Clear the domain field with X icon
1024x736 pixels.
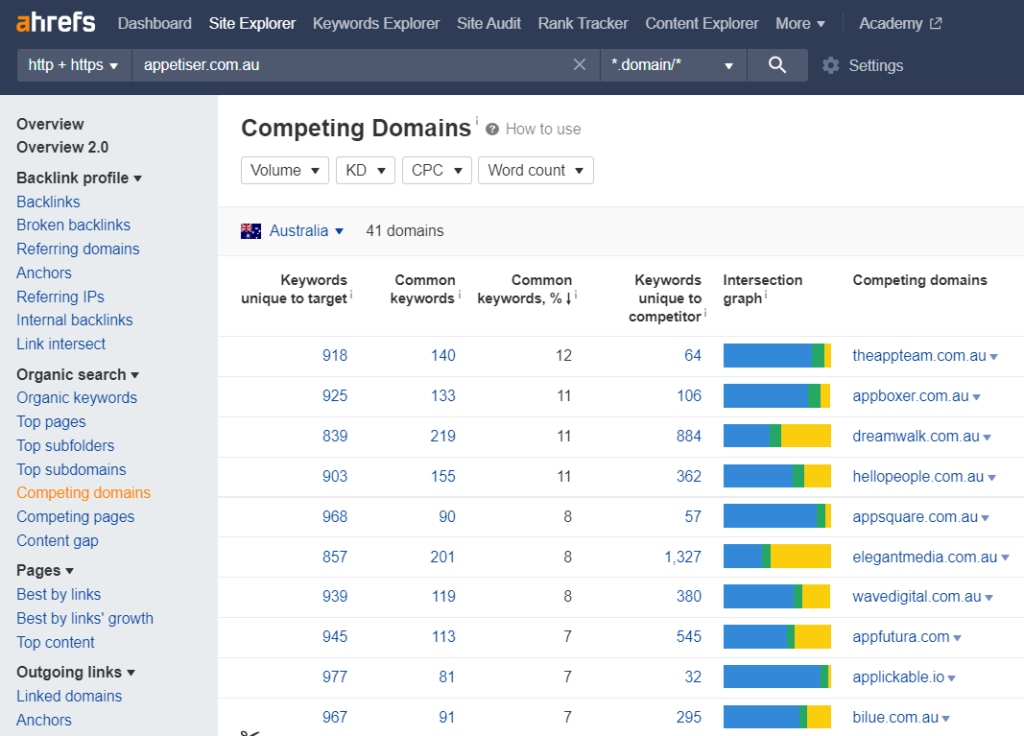click(x=579, y=65)
